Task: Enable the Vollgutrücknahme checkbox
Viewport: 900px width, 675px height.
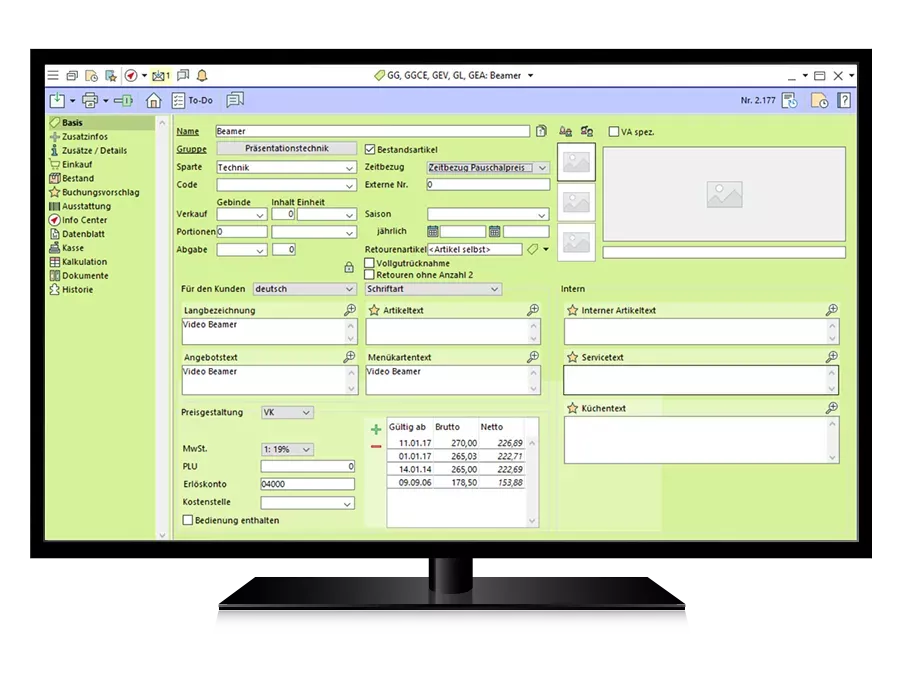Action: [x=370, y=262]
